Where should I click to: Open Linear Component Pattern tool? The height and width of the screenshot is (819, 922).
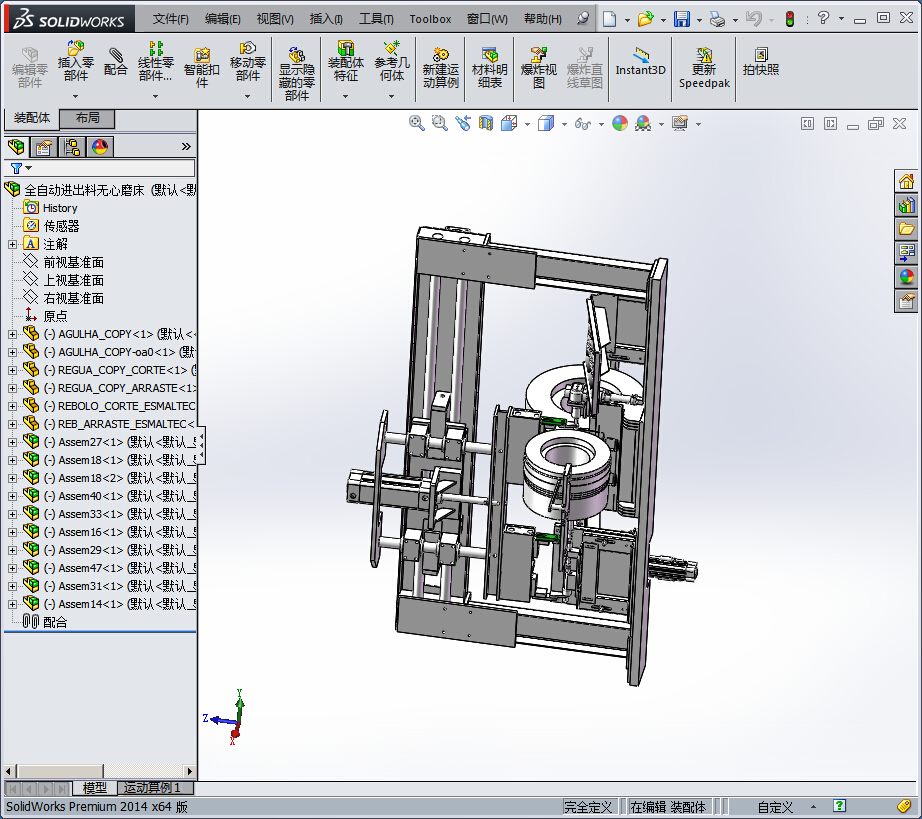(156, 61)
